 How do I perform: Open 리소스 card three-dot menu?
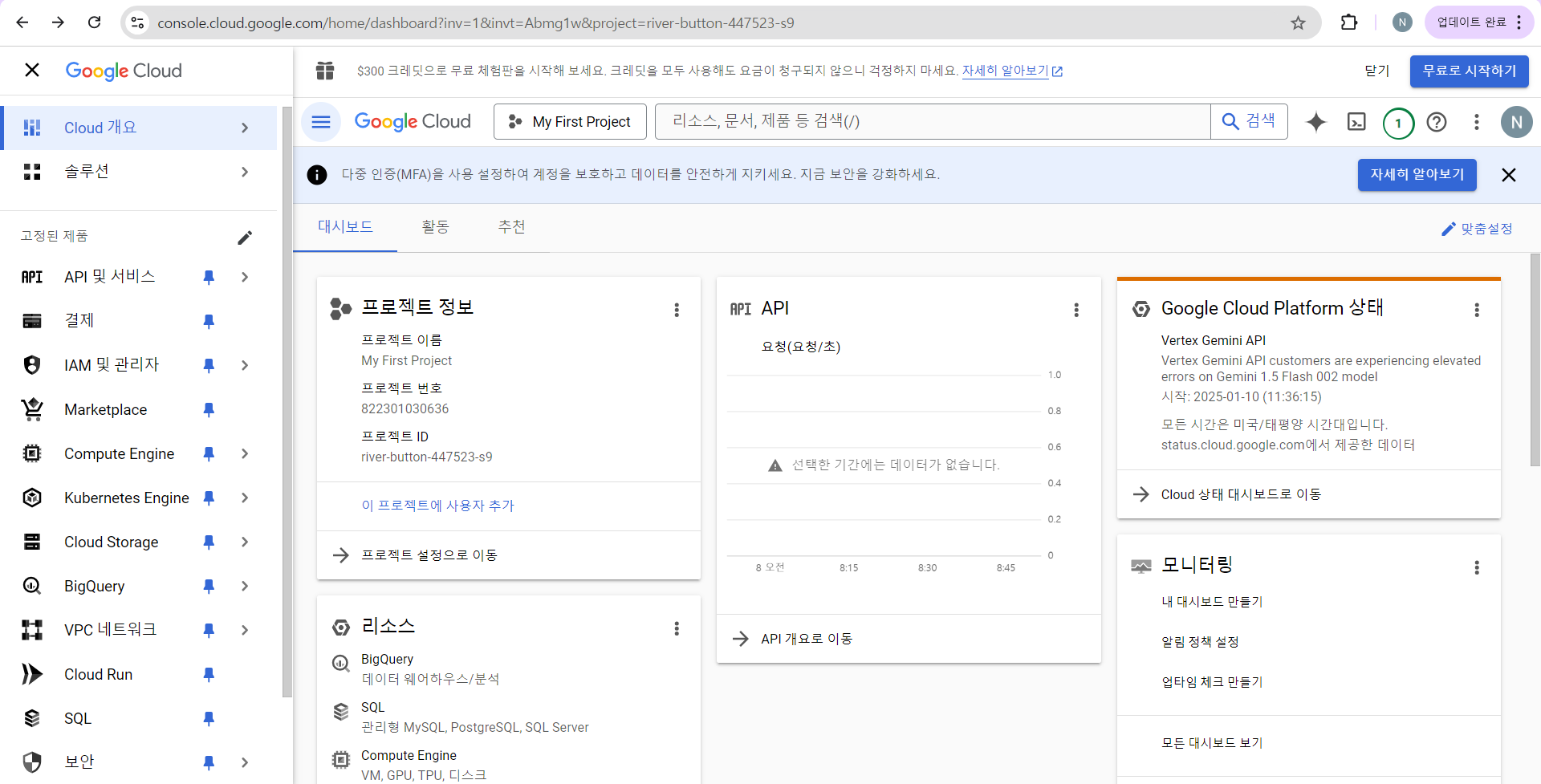677,628
